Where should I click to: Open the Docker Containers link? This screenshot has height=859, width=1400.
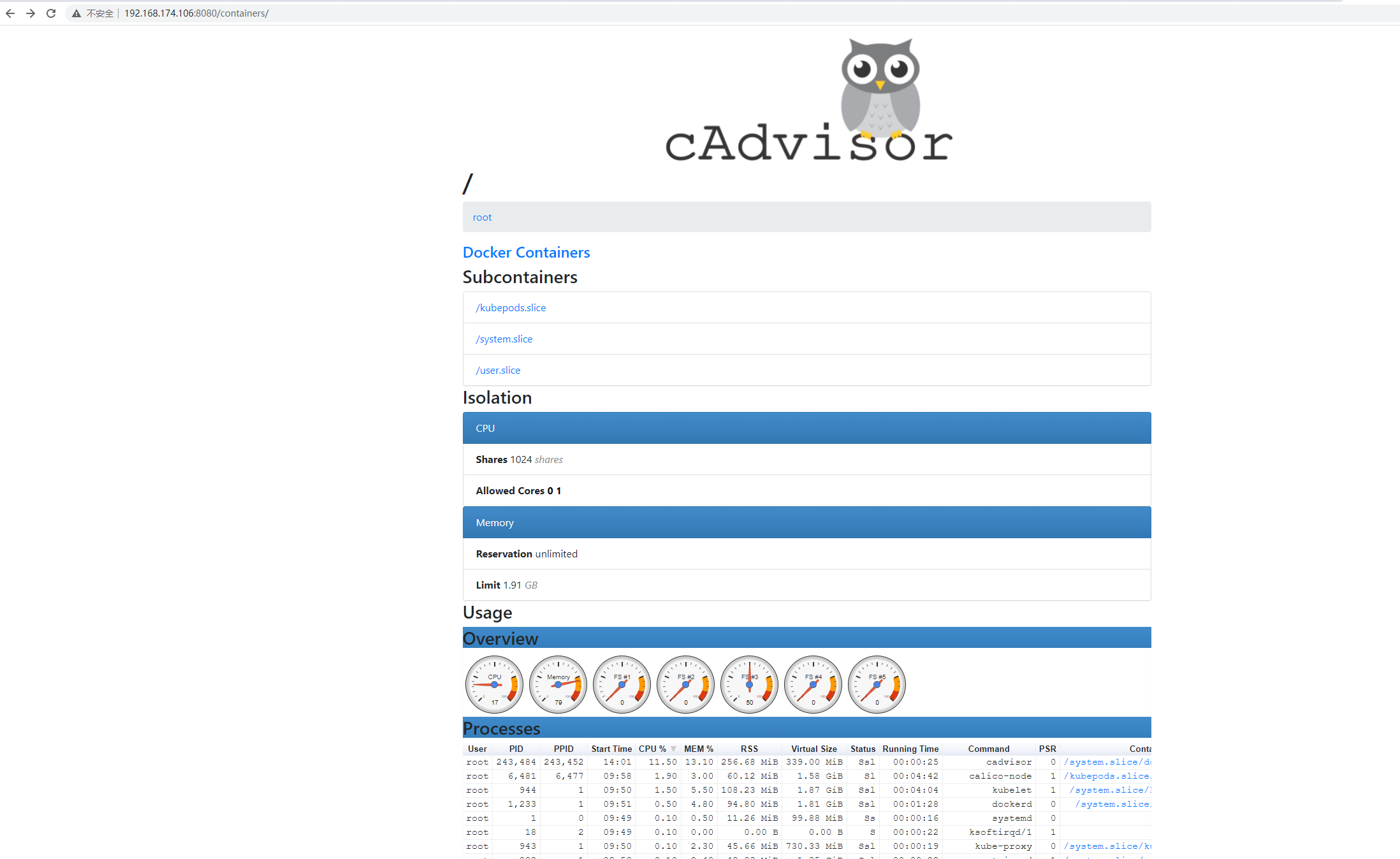tap(526, 253)
